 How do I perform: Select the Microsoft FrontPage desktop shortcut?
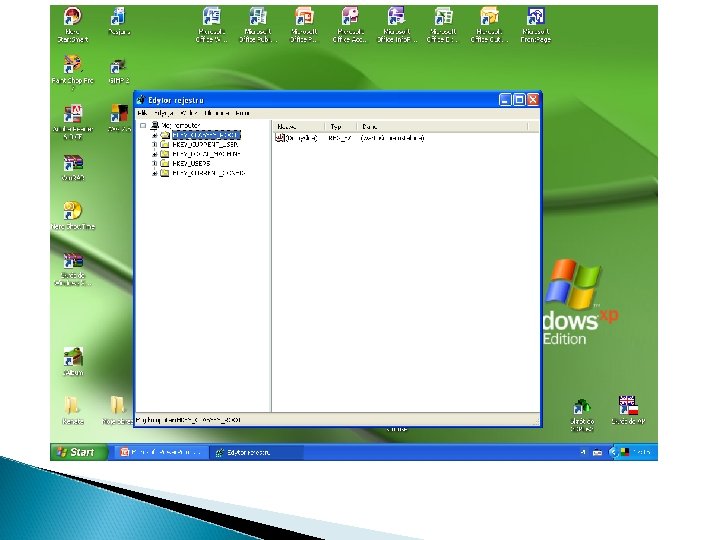536,17
